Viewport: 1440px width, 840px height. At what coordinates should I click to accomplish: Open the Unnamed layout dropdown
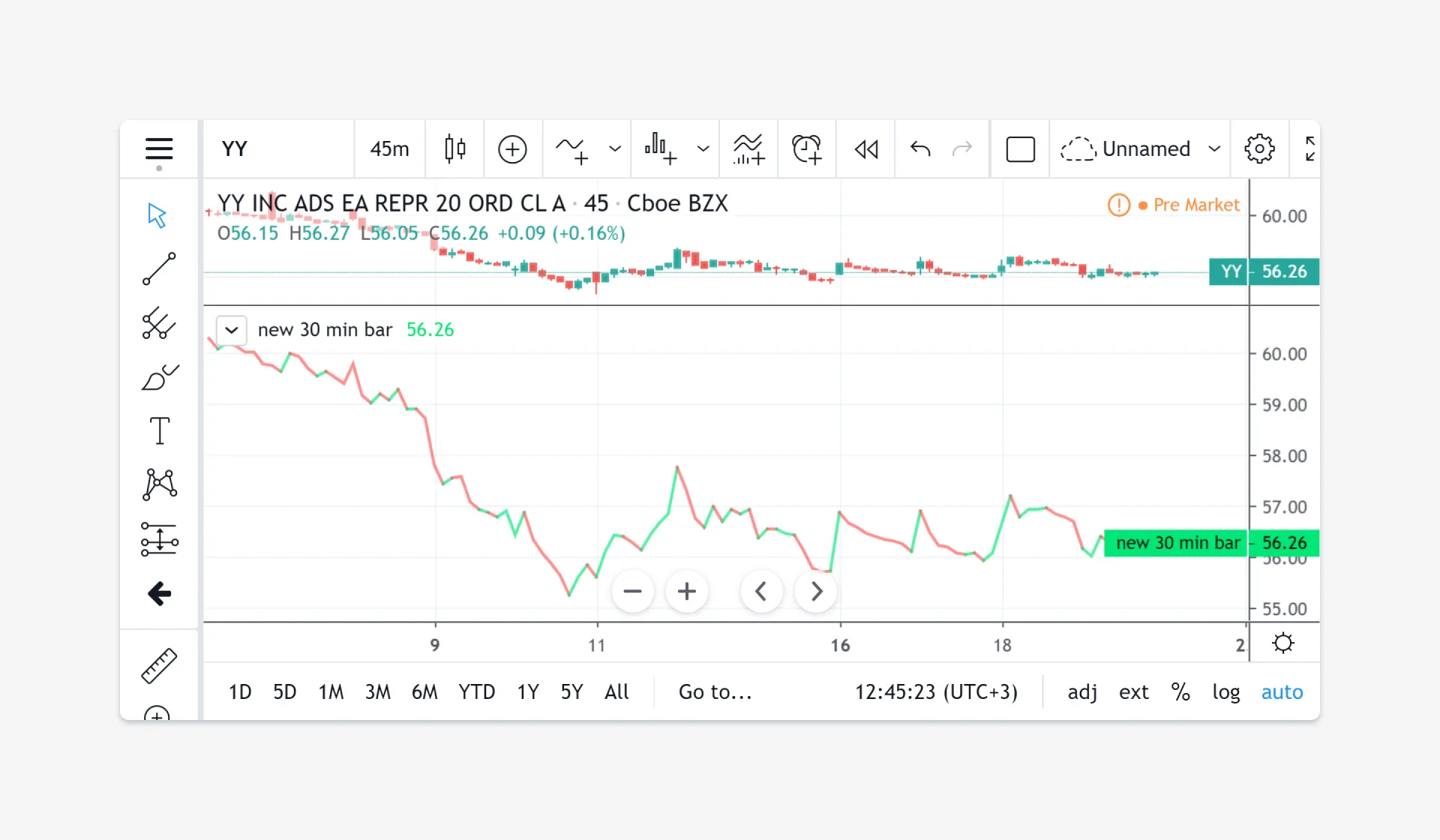pos(1214,148)
